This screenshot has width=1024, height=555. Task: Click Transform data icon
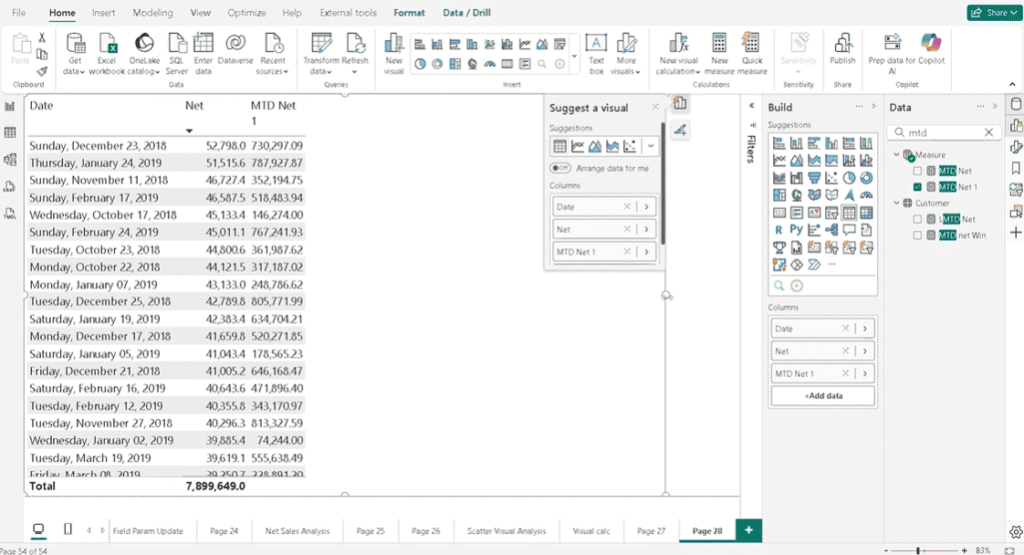pos(321,54)
